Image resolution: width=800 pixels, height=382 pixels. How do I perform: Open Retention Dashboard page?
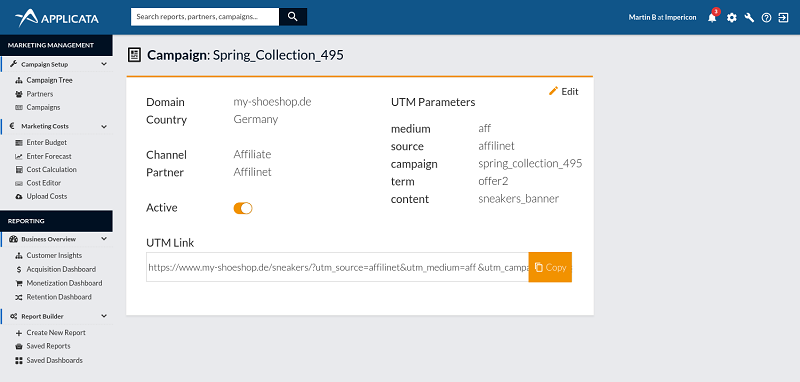tap(59, 297)
